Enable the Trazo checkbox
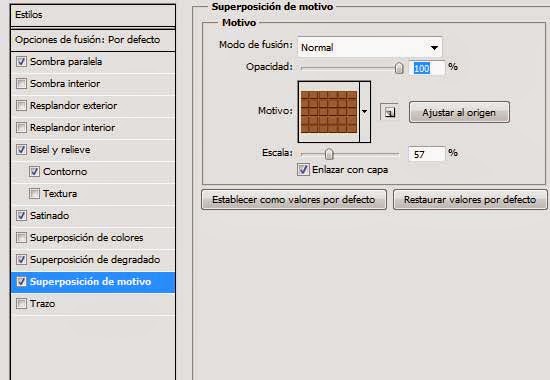The image size is (550, 380). (x=21, y=304)
